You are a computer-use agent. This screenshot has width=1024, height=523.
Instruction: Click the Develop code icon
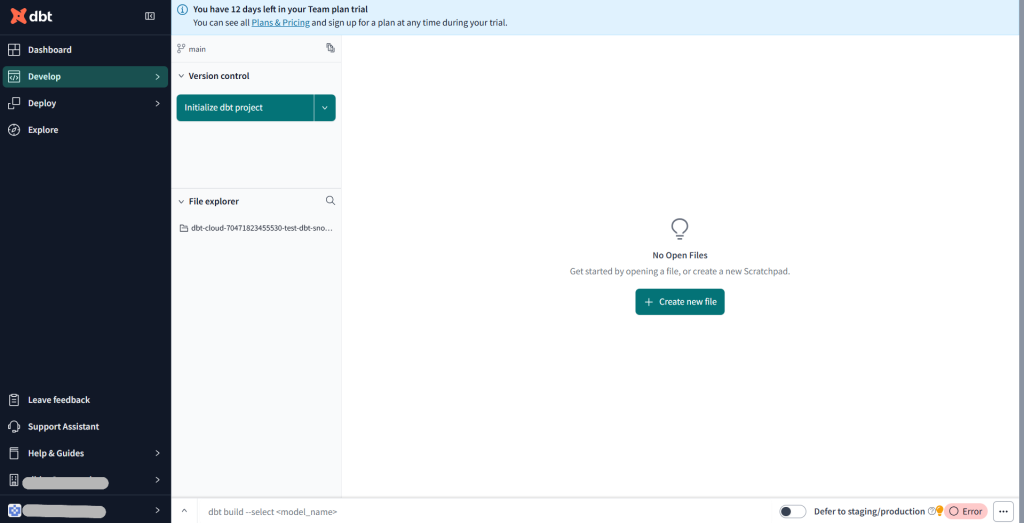(x=14, y=76)
